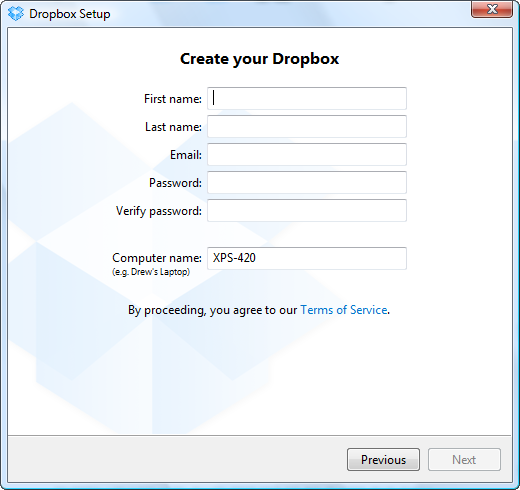Click the Dropbox logo icon in title bar
The image size is (520, 490).
tap(16, 14)
